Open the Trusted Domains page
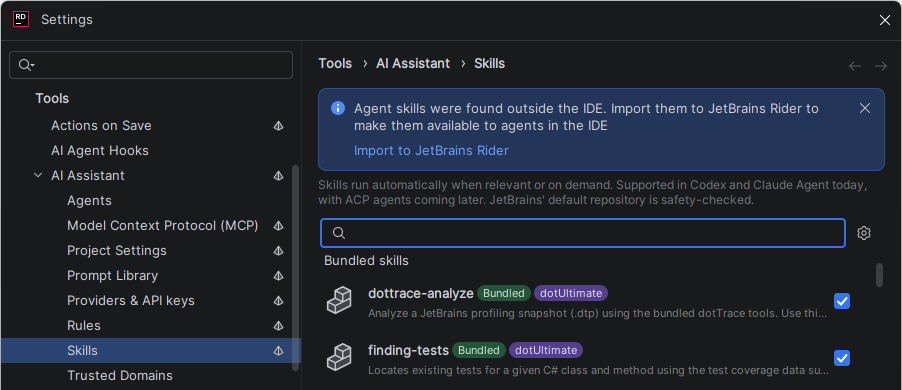 [120, 376]
